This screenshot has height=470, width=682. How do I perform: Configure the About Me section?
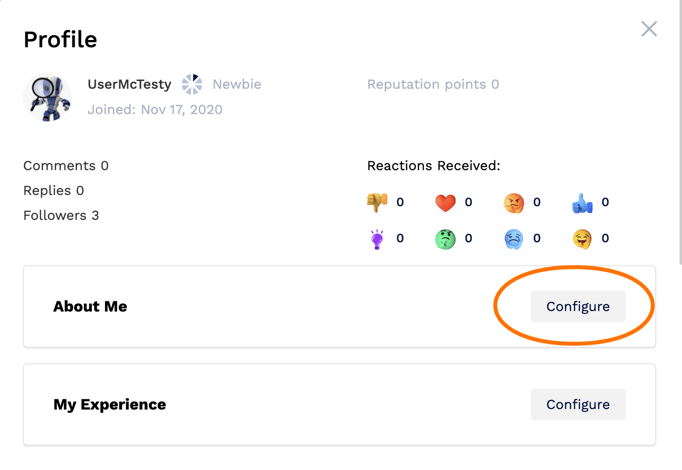pyautogui.click(x=578, y=307)
